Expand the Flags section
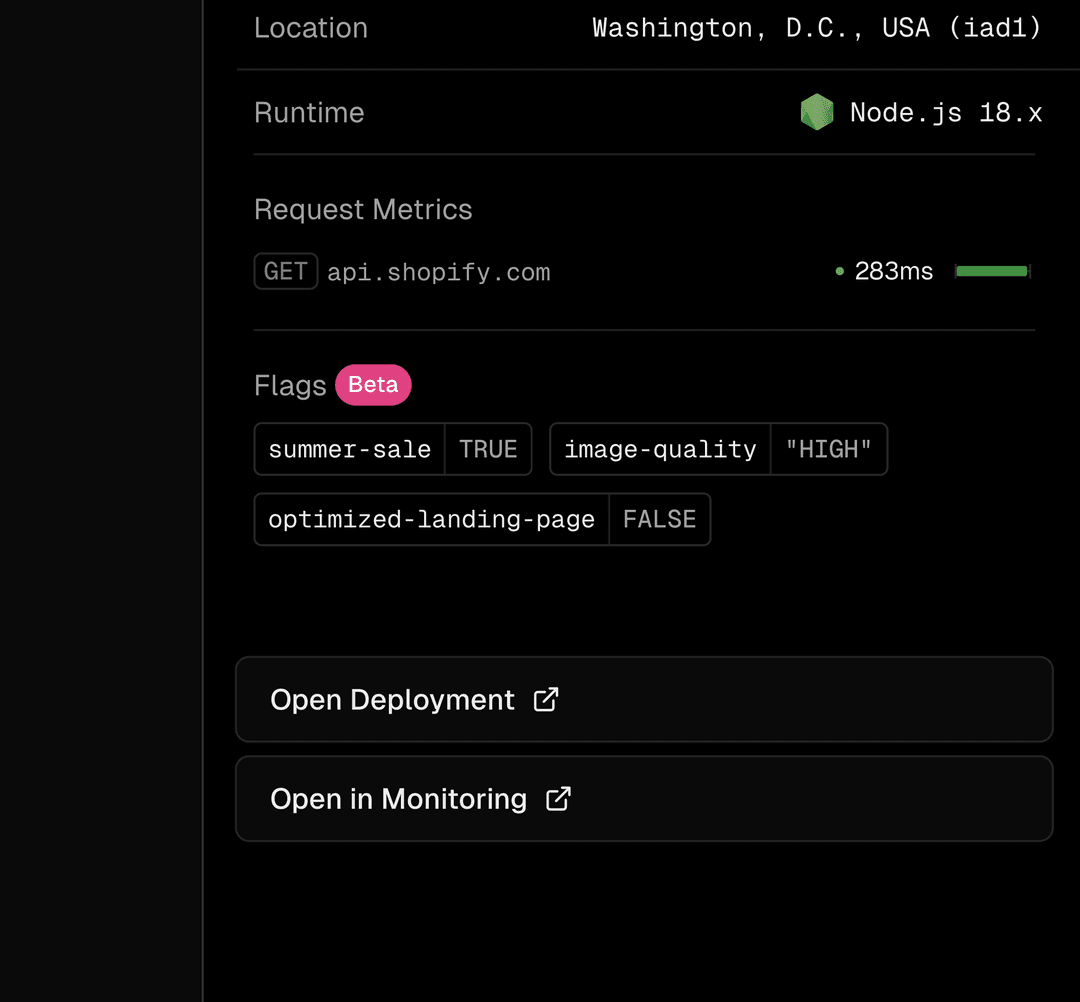The height and width of the screenshot is (1002, 1080). (290, 385)
